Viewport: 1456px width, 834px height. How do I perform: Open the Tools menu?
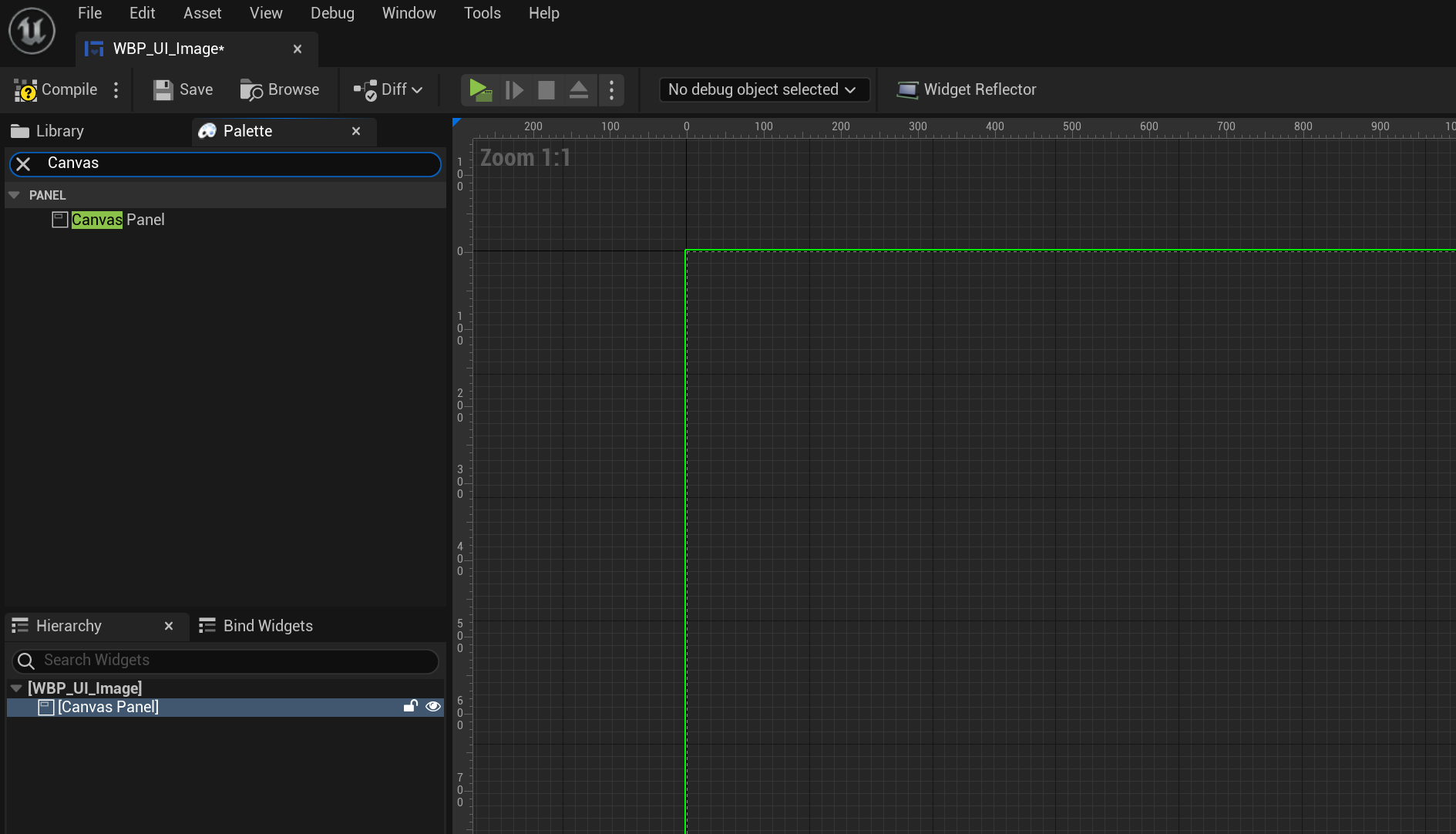pyautogui.click(x=482, y=13)
